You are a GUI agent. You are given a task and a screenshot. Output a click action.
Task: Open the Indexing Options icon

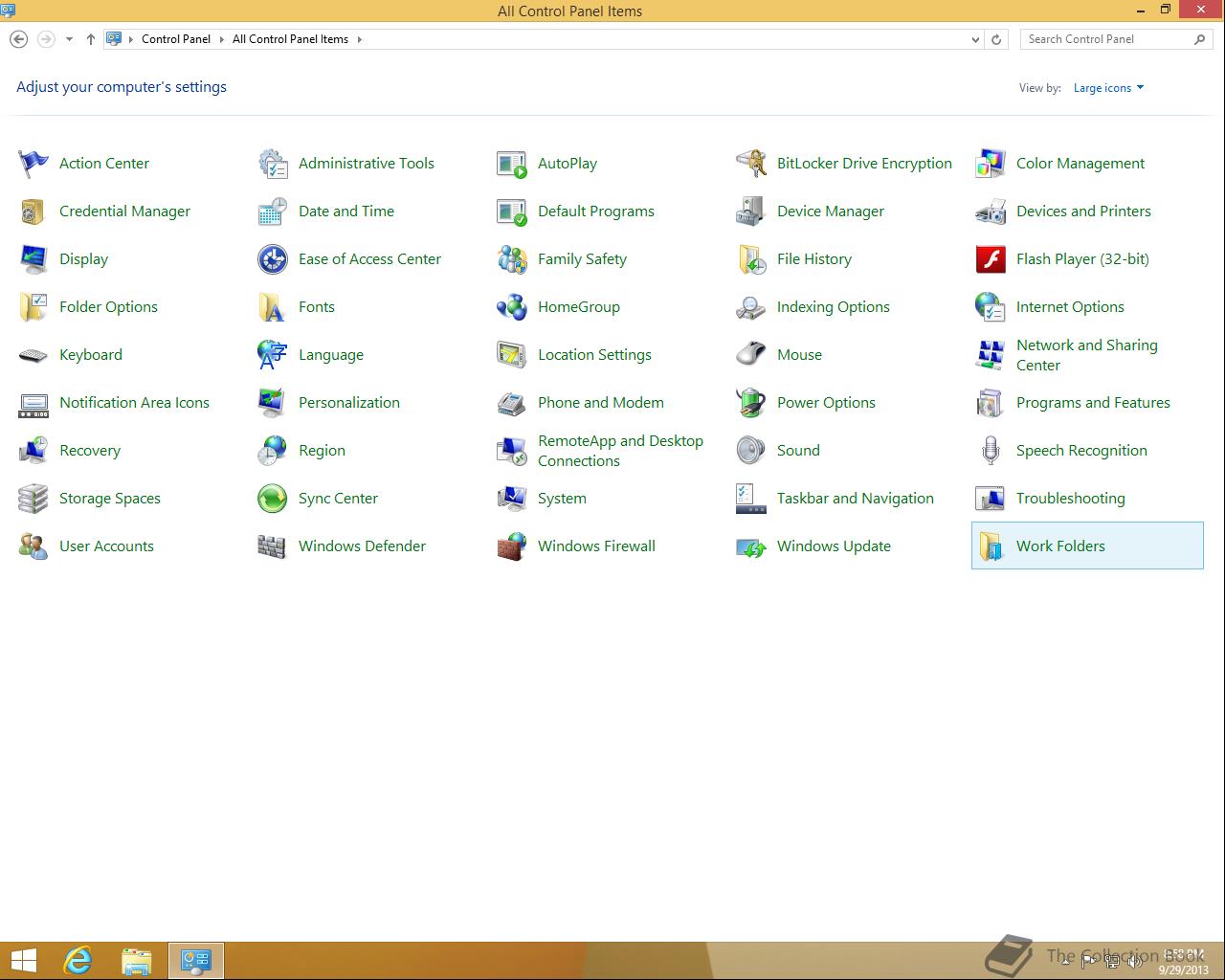(x=751, y=307)
